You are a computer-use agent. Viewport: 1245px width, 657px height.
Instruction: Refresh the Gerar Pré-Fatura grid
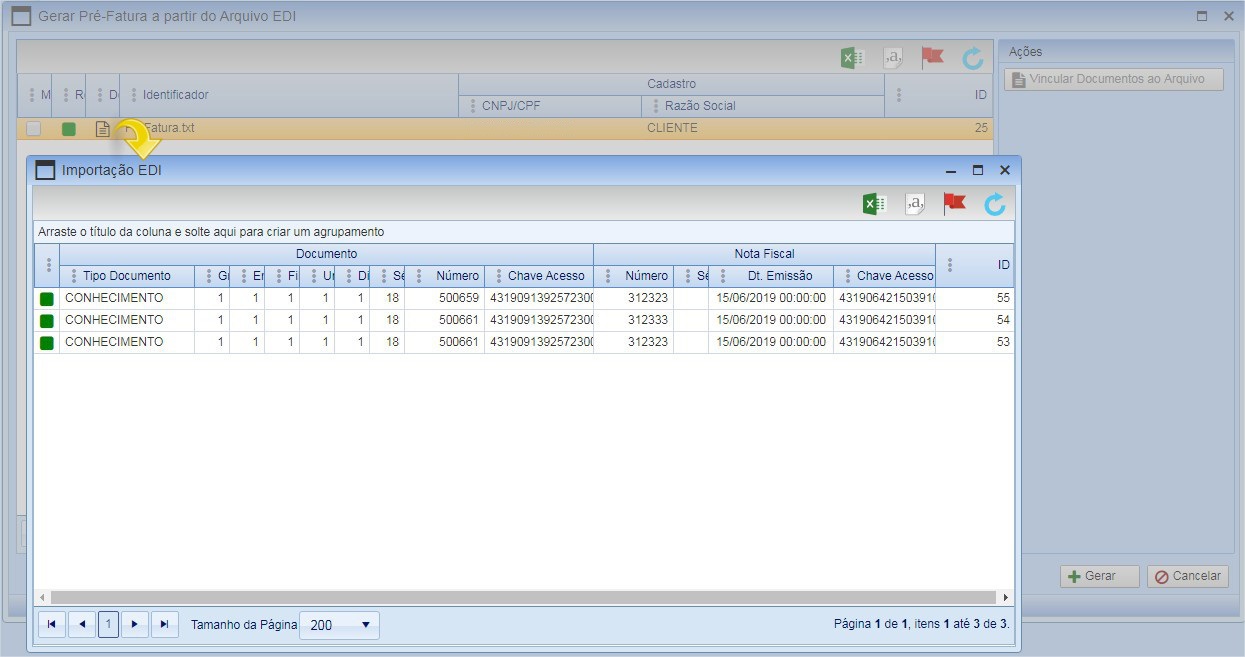point(972,58)
